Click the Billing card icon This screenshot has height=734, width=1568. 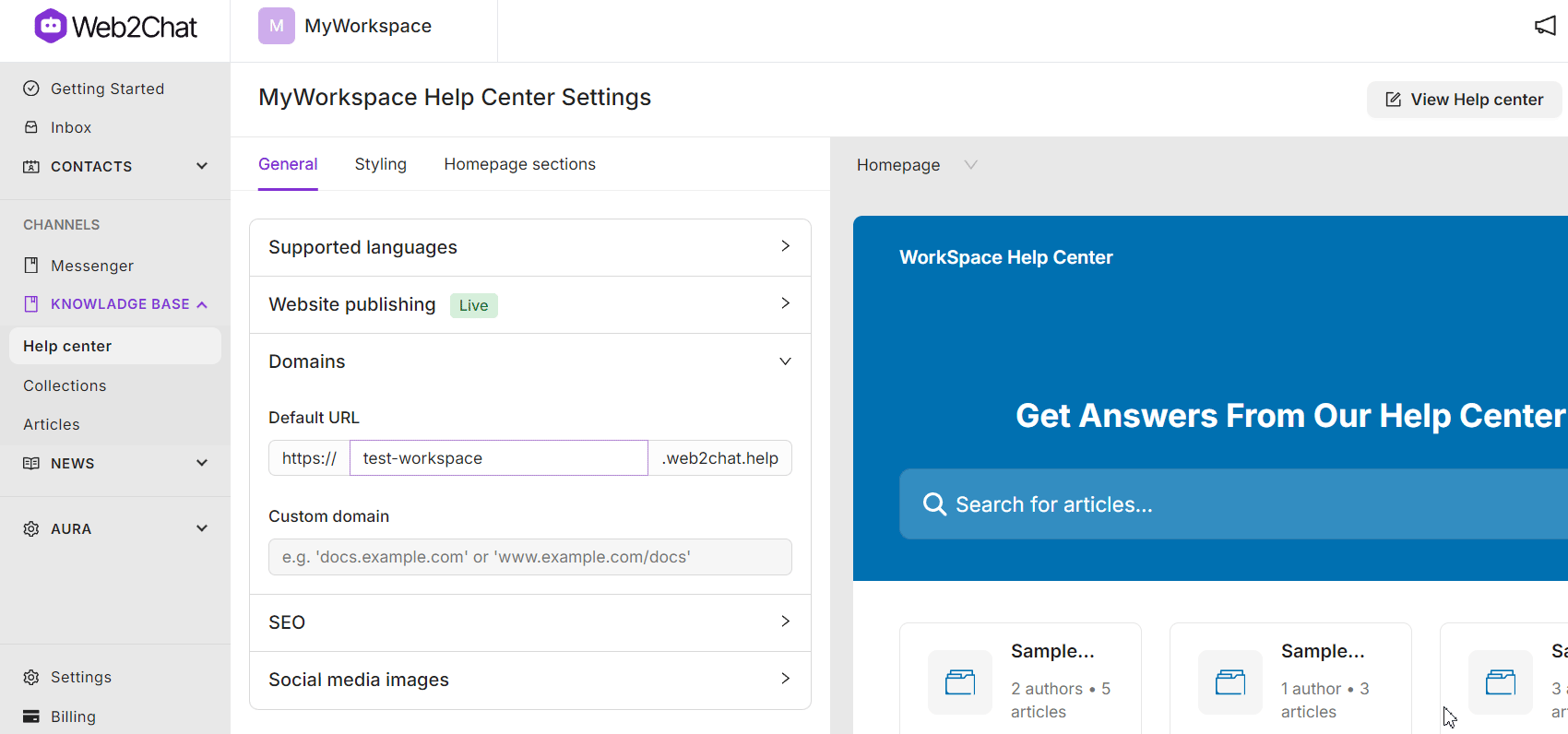pyautogui.click(x=31, y=716)
